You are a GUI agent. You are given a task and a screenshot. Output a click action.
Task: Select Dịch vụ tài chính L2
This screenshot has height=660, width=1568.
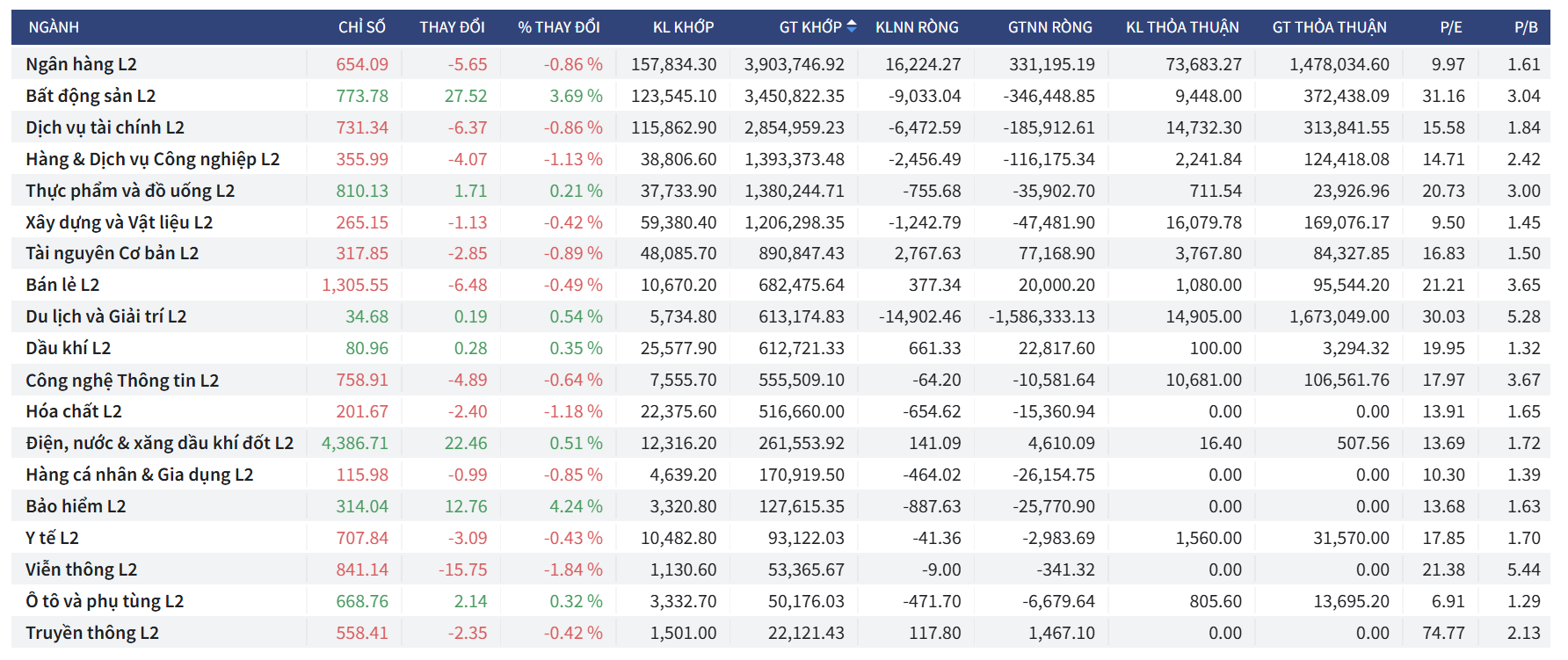coord(105,127)
